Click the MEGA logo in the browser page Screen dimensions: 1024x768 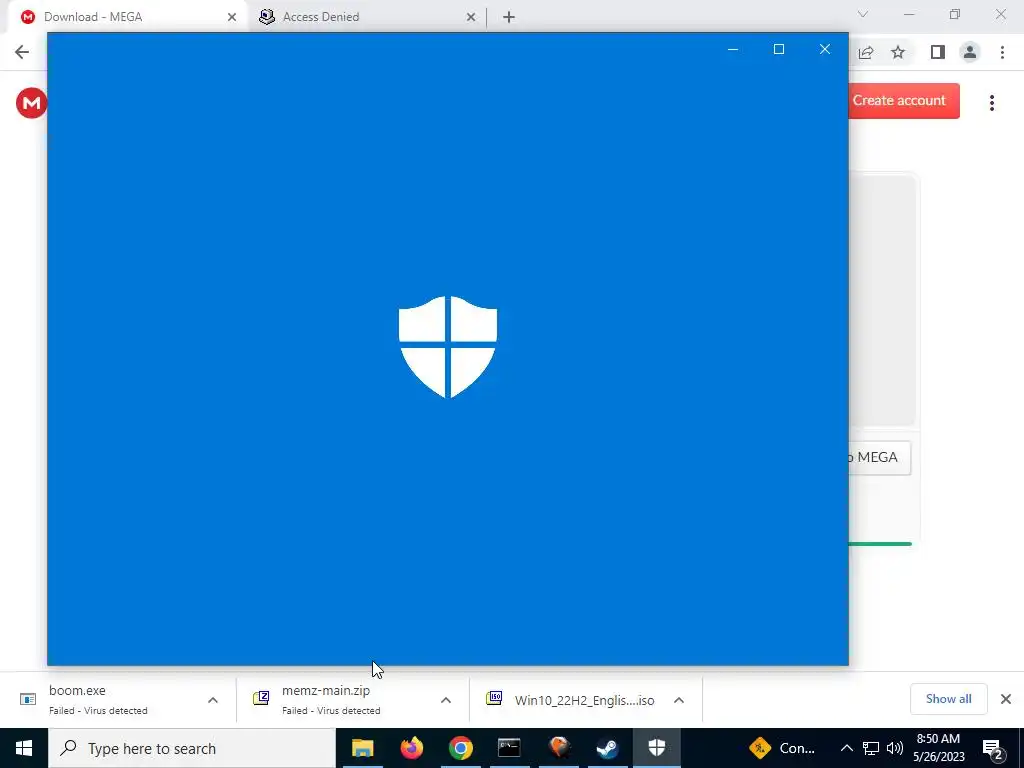(31, 103)
